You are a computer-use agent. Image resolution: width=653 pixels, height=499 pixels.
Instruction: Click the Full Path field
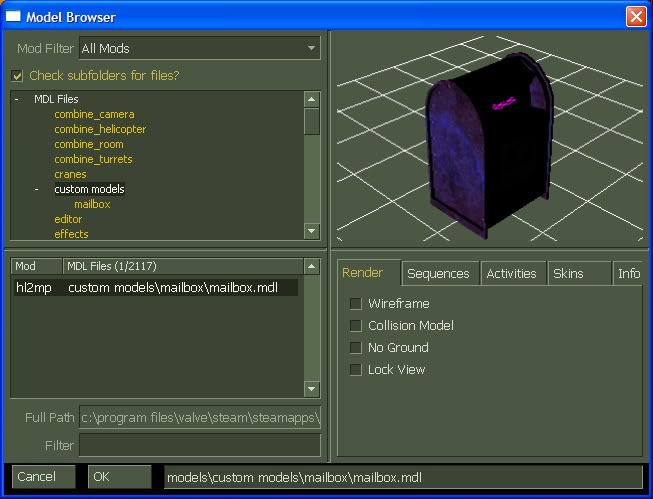200,417
